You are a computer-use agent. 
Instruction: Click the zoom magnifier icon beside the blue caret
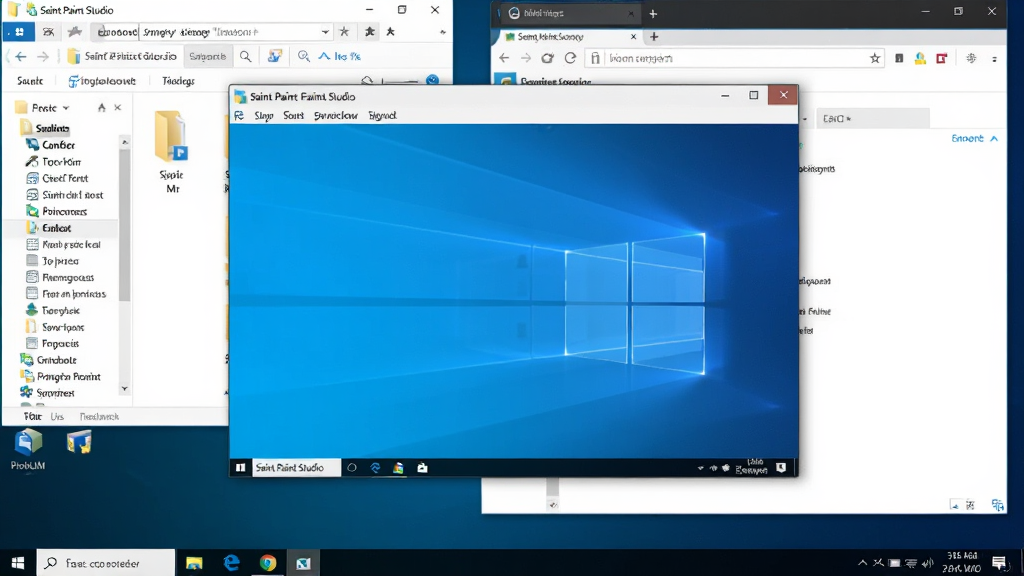[304, 56]
